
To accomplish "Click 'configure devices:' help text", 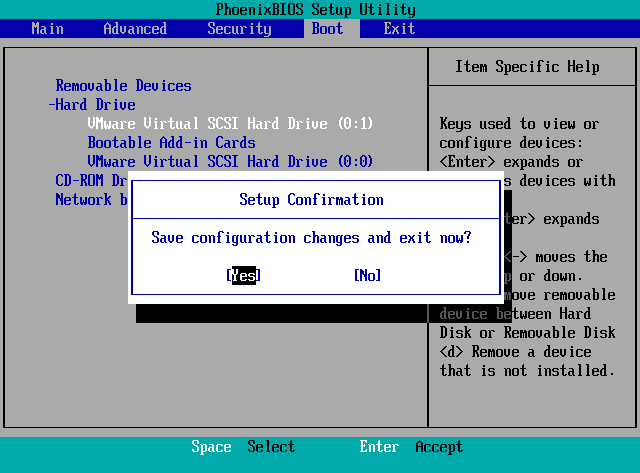I will (511, 143).
